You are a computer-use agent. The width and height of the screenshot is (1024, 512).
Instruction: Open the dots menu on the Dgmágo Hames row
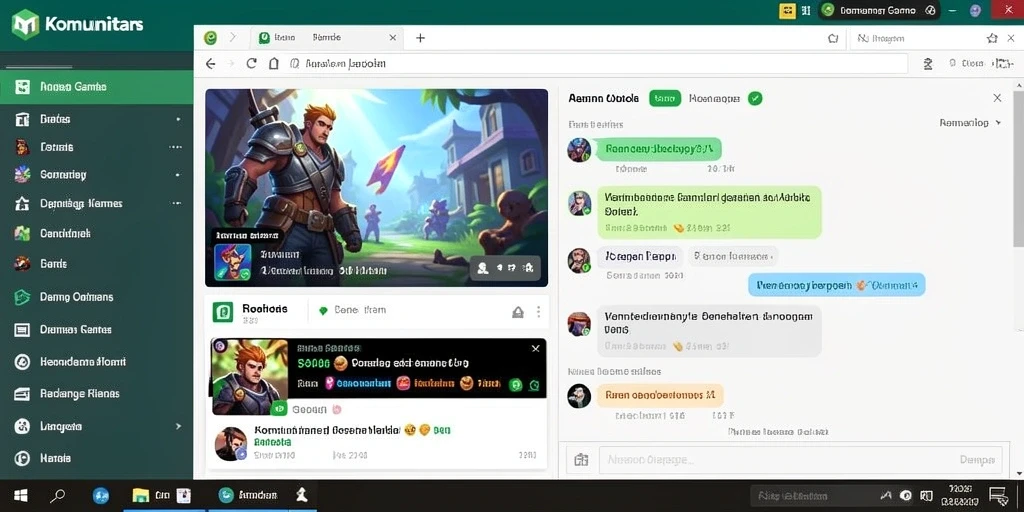pos(176,204)
